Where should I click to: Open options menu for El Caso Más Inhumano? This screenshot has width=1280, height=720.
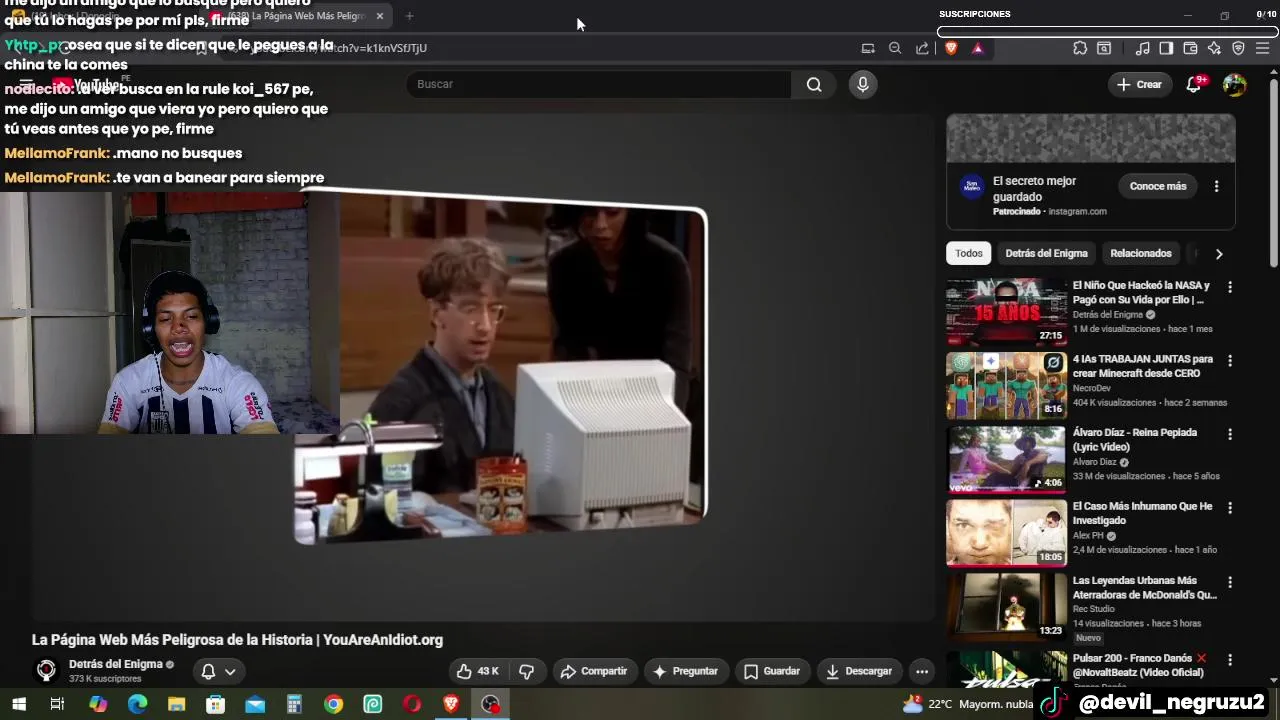(x=1230, y=508)
